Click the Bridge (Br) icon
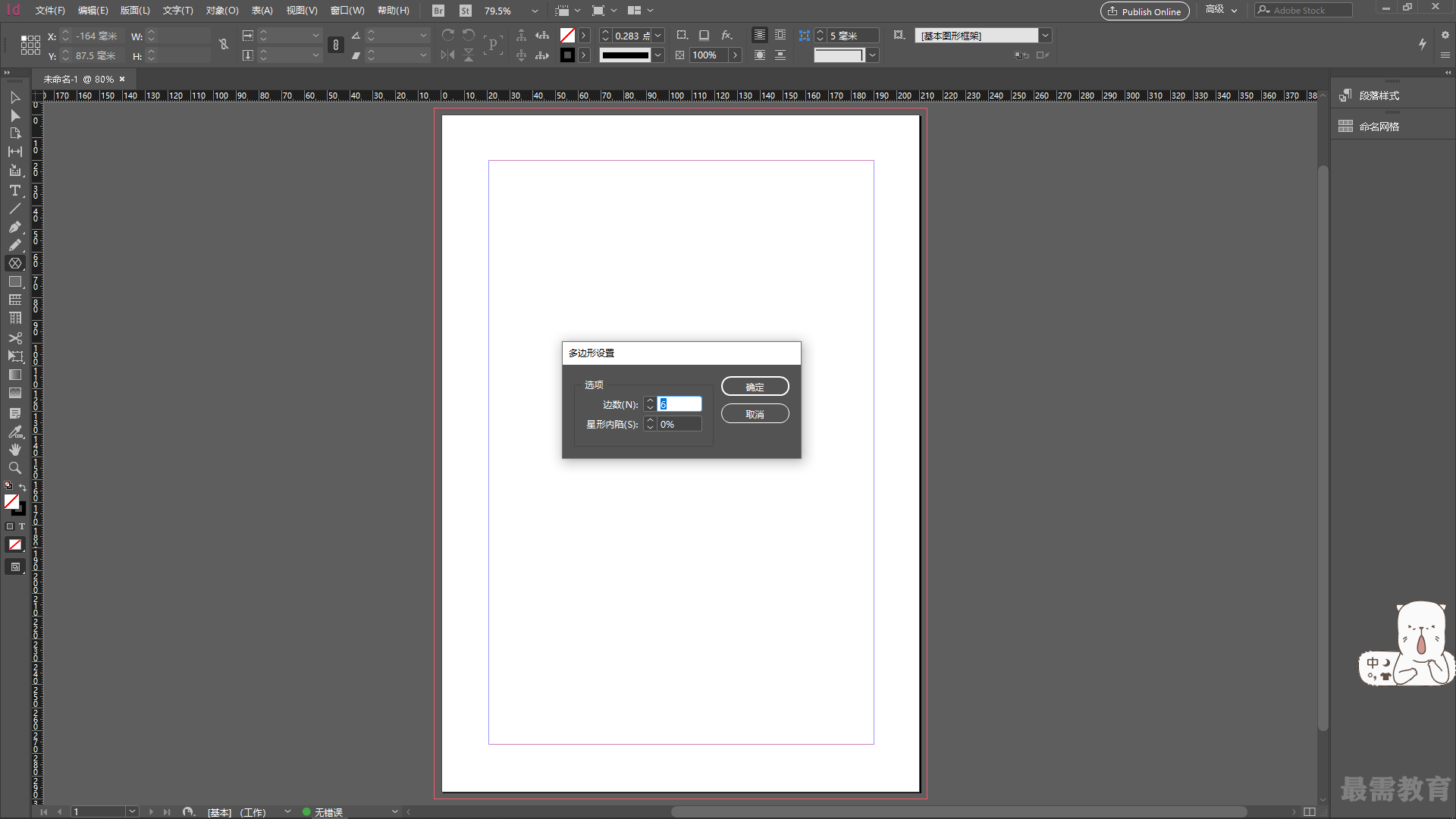1456x819 pixels. (438, 11)
